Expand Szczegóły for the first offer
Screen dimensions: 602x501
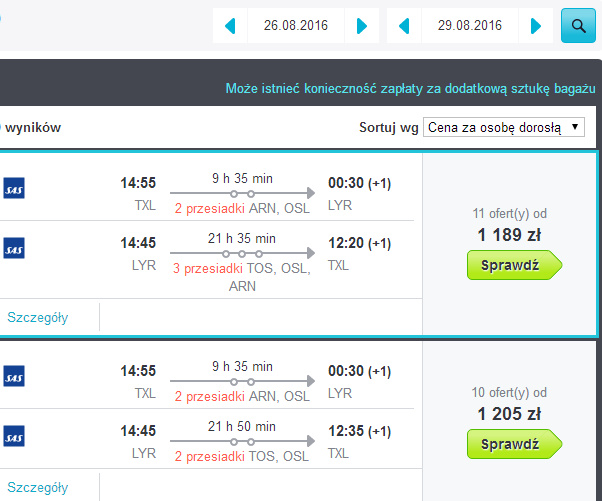pyautogui.click(x=38, y=317)
